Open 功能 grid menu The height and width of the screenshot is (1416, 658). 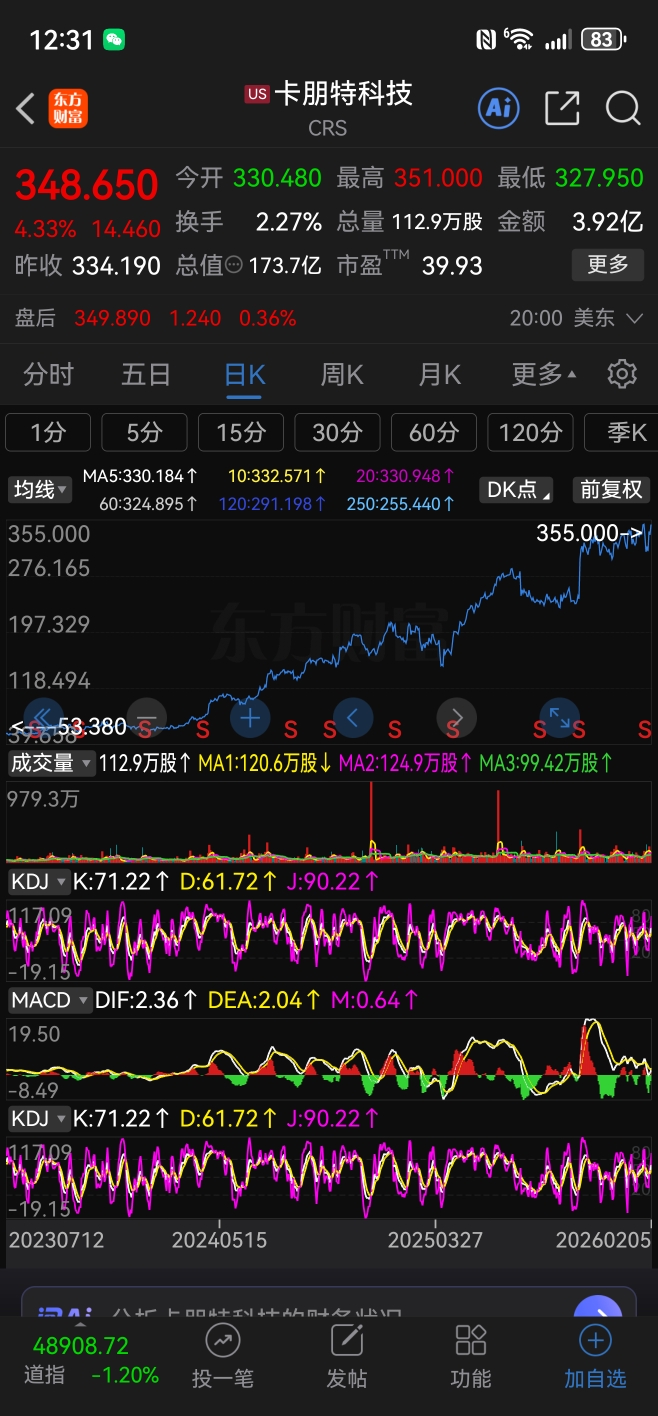tap(470, 1356)
